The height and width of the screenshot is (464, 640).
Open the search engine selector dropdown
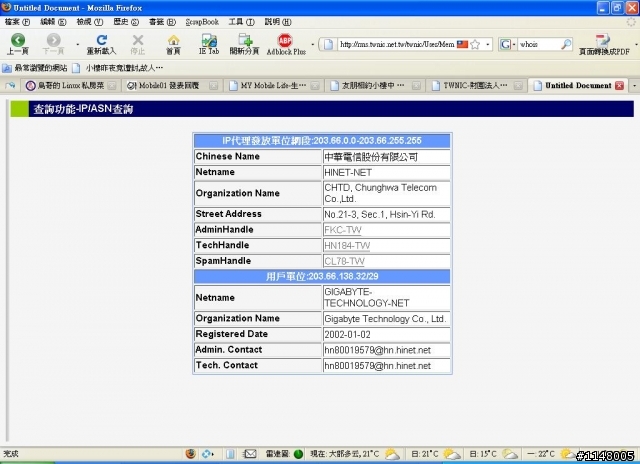click(507, 44)
